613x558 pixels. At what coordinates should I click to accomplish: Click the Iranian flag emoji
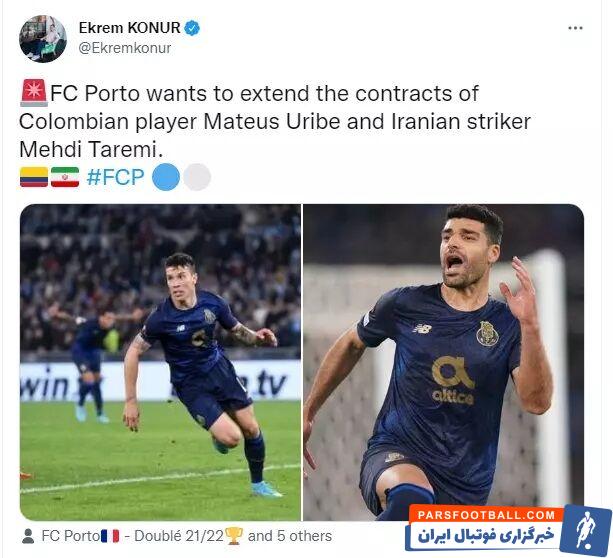[65, 177]
